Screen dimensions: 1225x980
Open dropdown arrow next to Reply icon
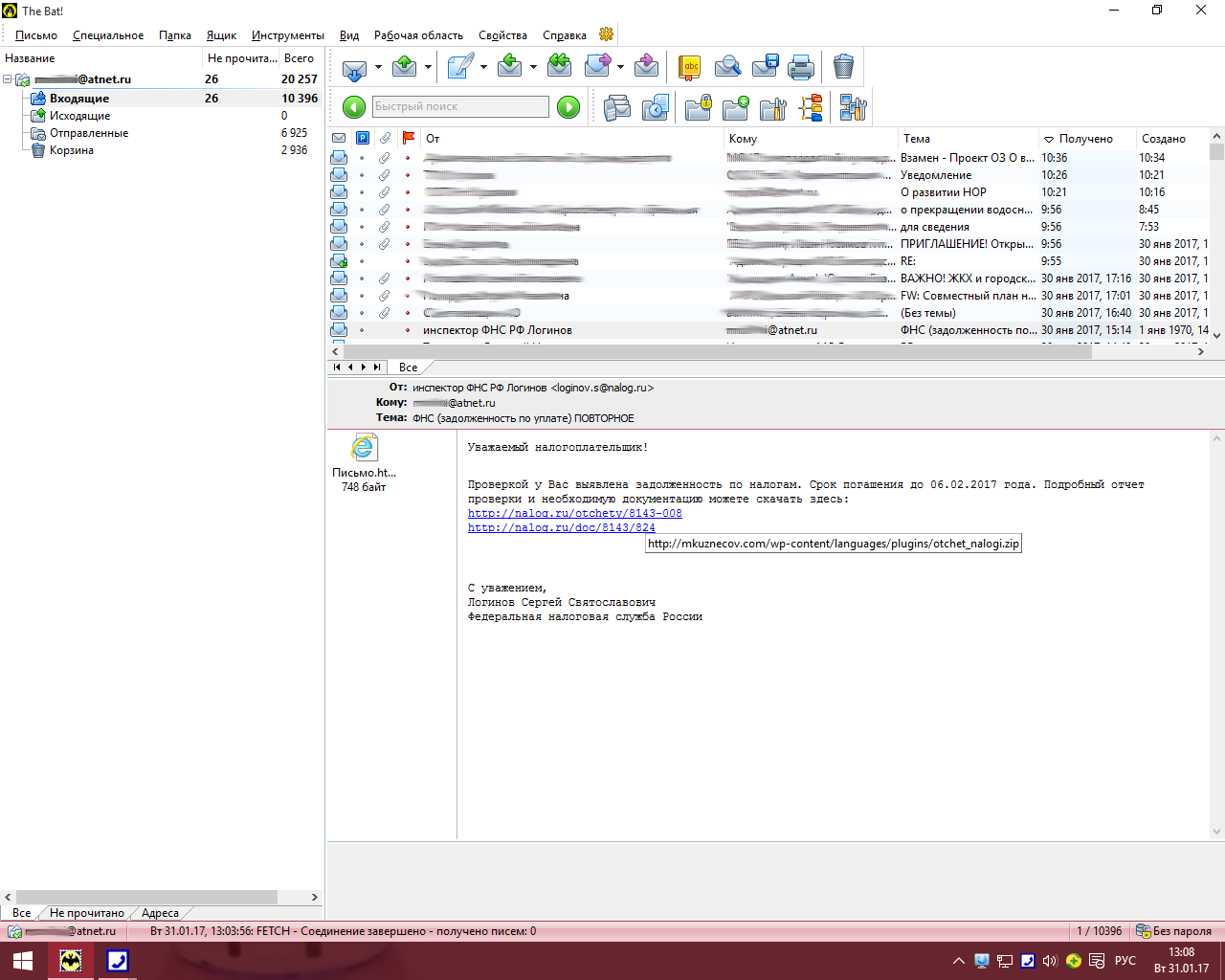[533, 67]
